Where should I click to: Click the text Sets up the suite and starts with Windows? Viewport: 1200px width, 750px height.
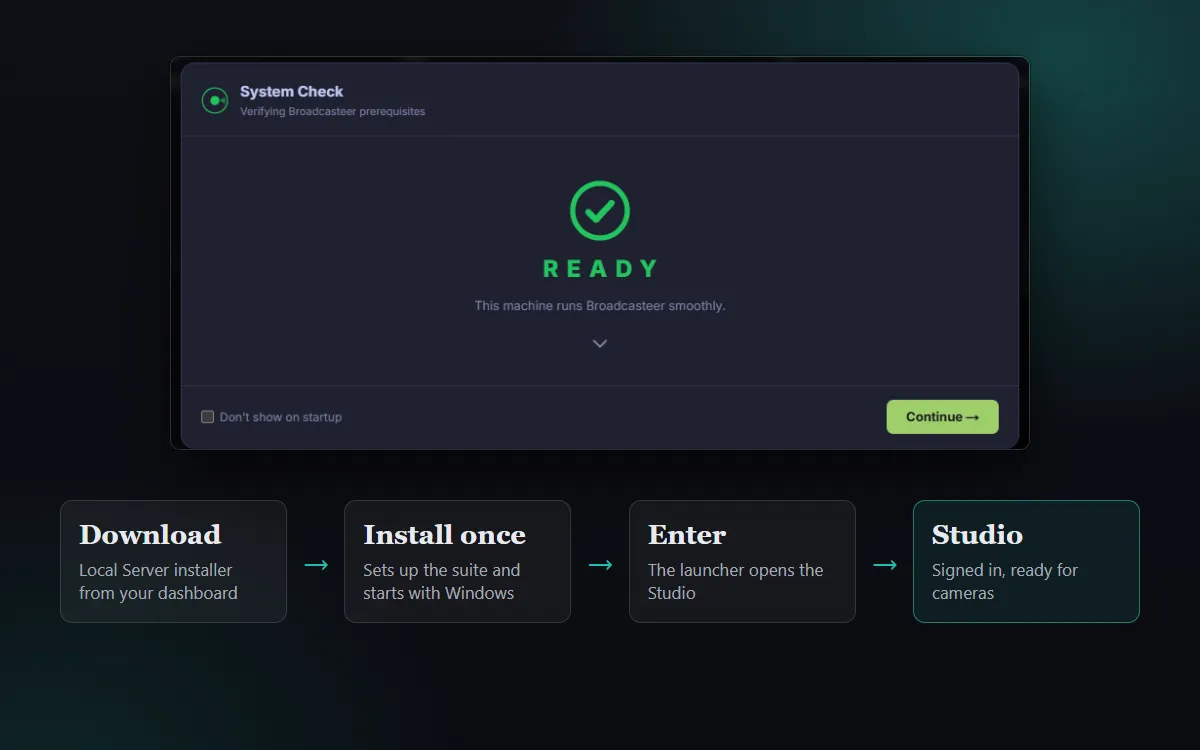click(441, 581)
